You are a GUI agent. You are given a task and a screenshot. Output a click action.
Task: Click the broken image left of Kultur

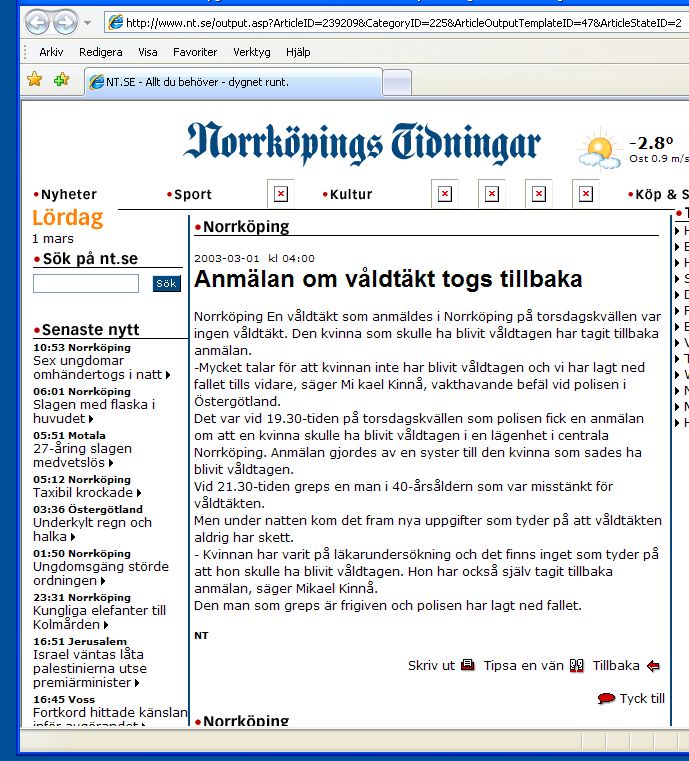pyautogui.click(x=281, y=194)
